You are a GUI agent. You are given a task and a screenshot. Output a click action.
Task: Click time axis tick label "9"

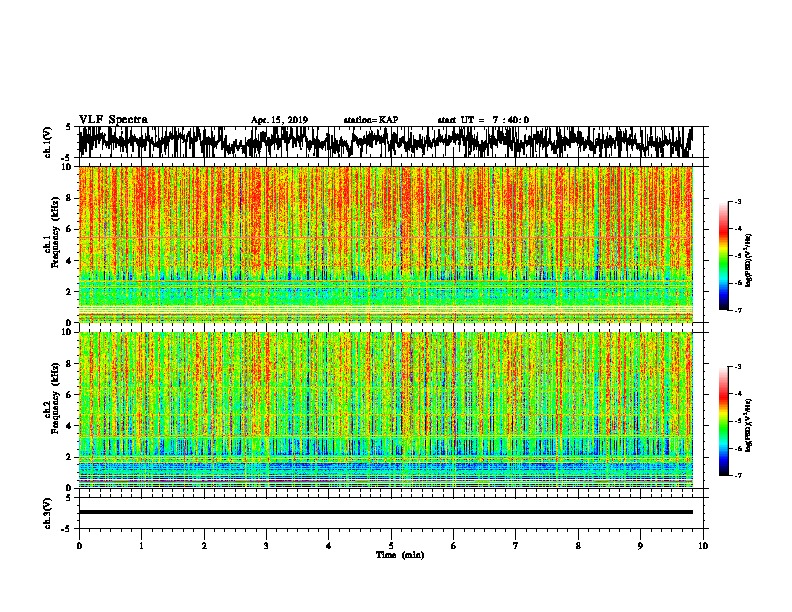pyautogui.click(x=640, y=545)
